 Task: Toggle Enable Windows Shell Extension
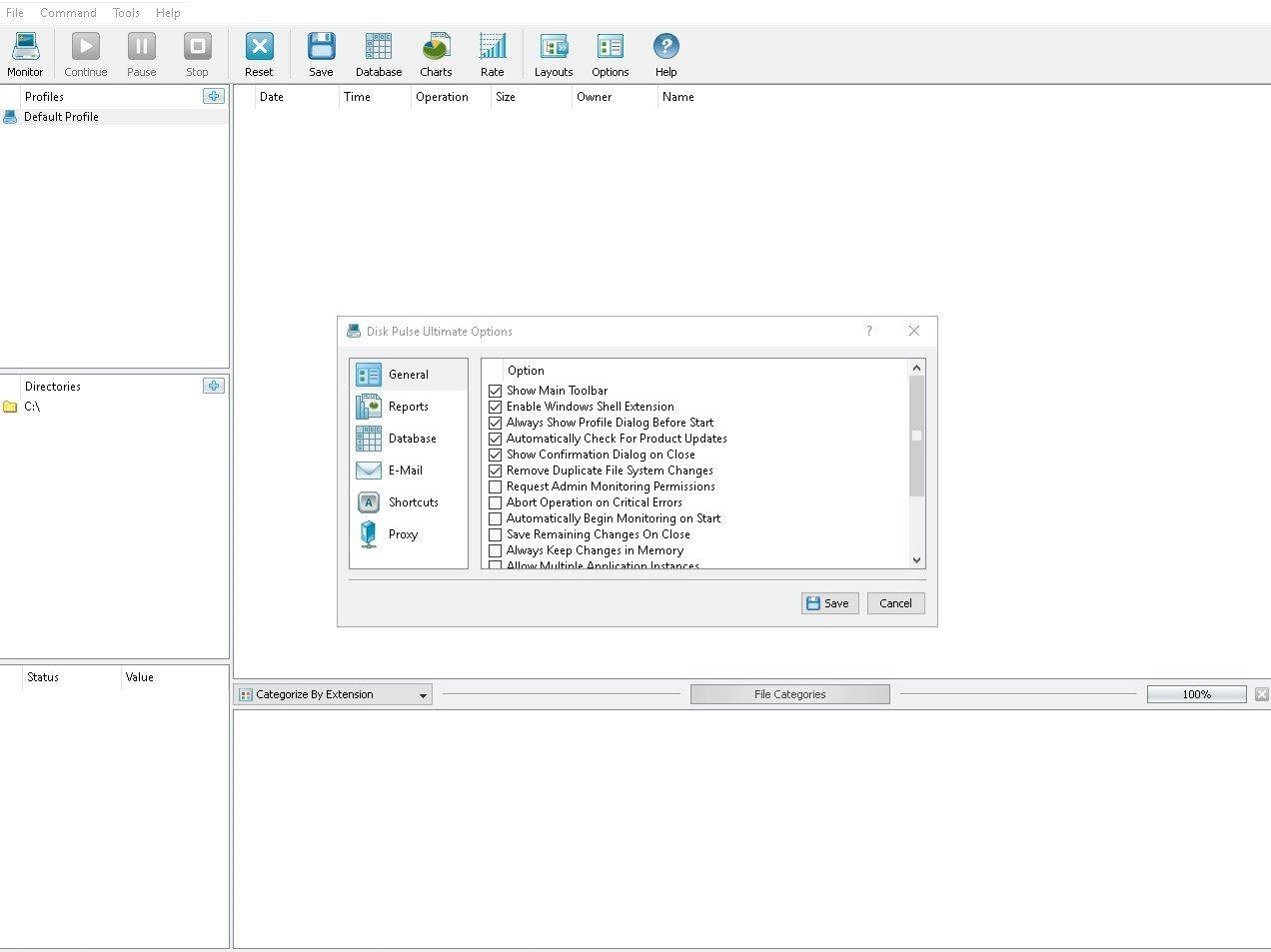click(495, 407)
